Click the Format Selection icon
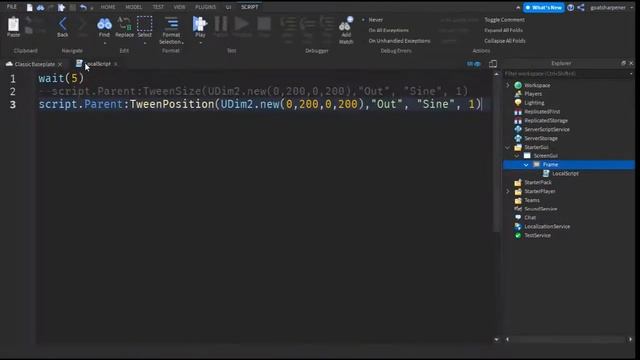 pos(171,24)
